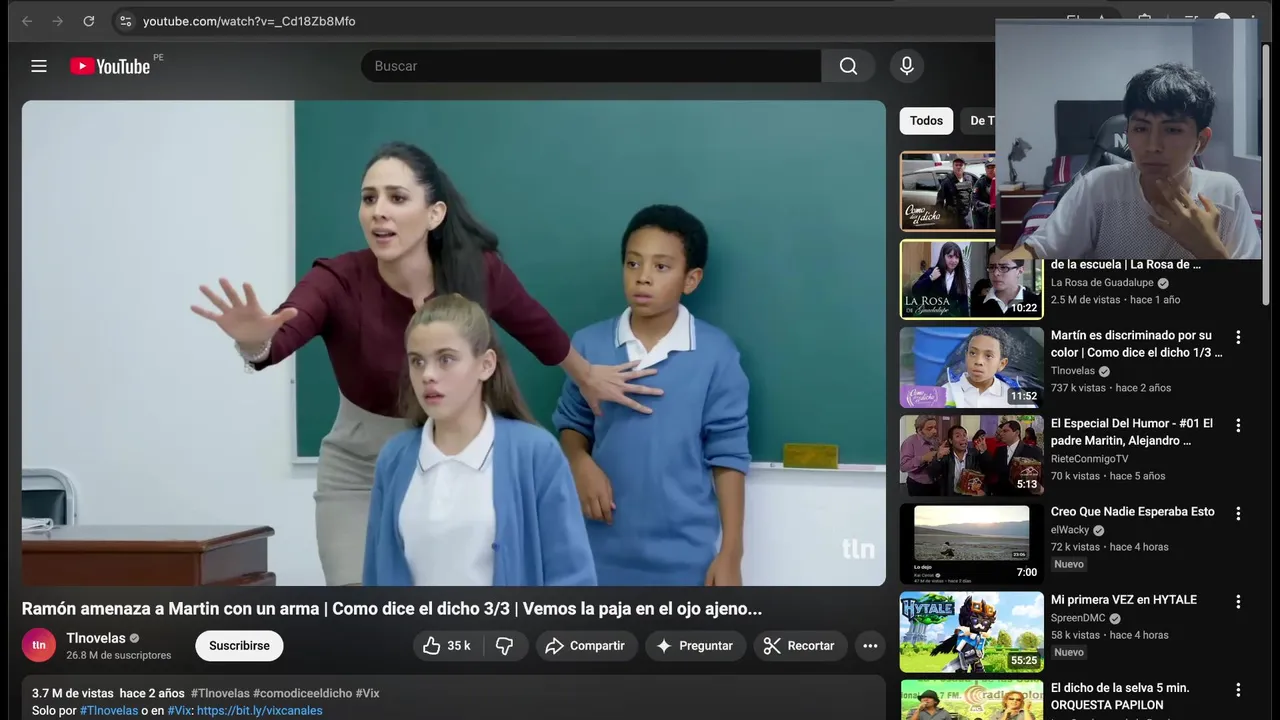Screen dimensions: 1280x720
Task: Click 3.7 M de vistas description text
Action: coord(73,693)
